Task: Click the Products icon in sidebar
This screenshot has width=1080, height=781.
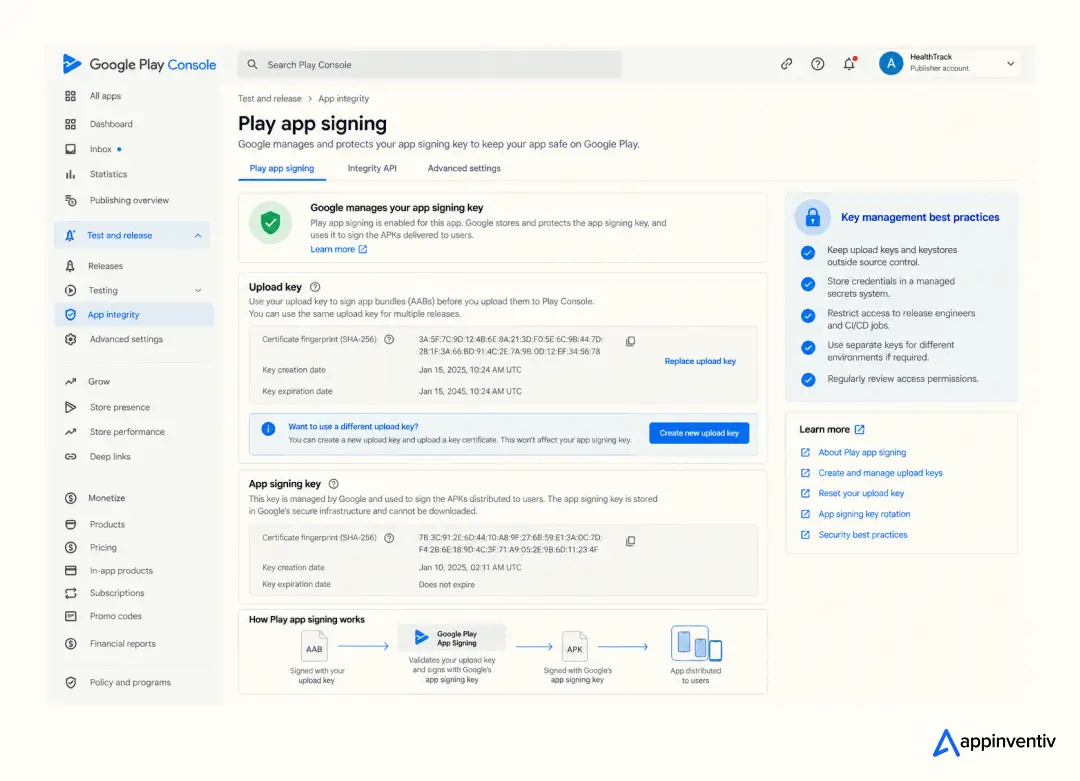Action: point(70,524)
